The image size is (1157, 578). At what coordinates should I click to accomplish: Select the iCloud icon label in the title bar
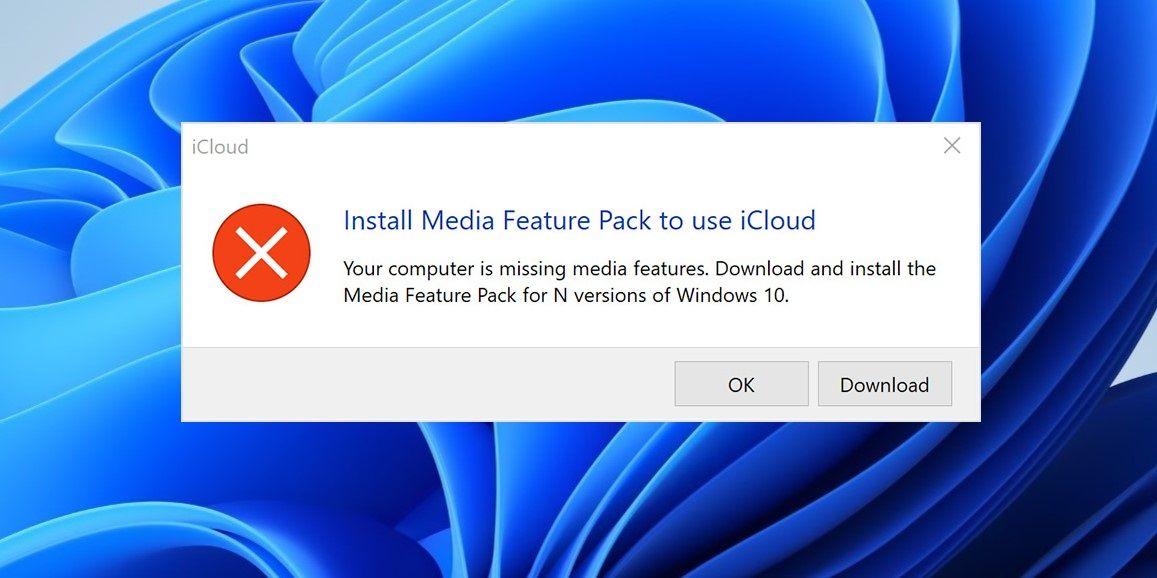(x=221, y=146)
